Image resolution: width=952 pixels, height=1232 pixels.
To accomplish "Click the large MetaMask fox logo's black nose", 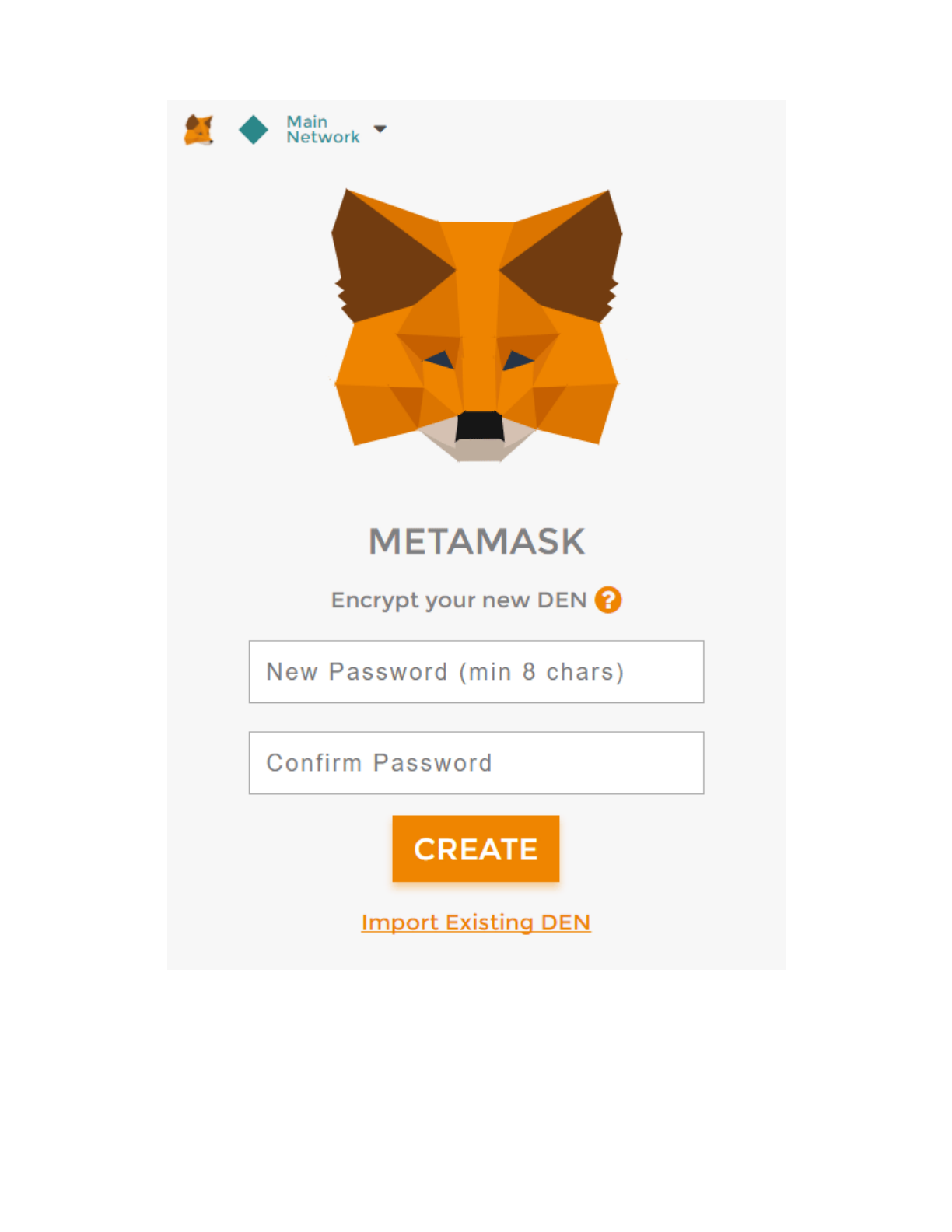I will 480,425.
